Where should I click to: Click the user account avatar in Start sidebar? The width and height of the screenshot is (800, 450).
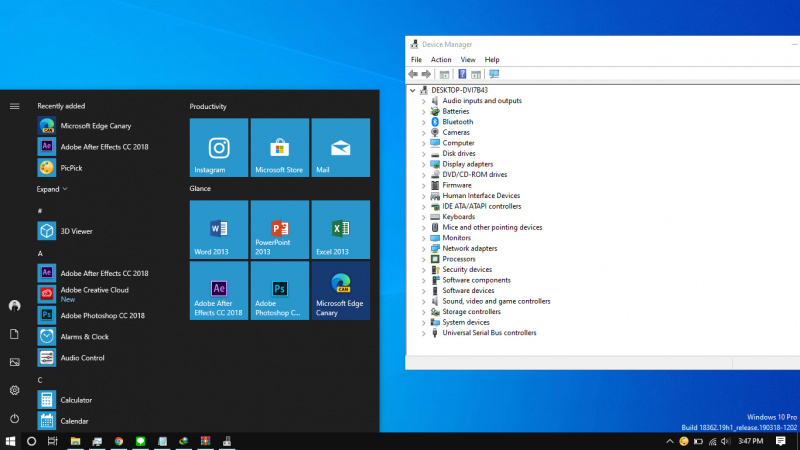(x=14, y=306)
